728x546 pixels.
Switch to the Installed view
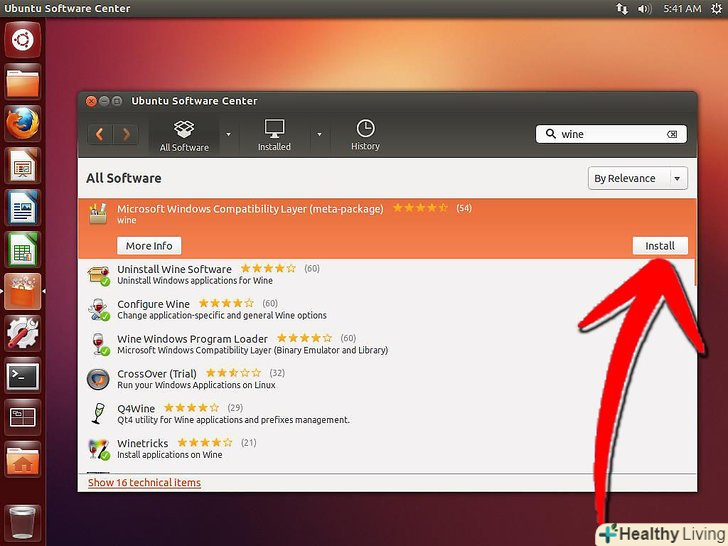[x=274, y=135]
